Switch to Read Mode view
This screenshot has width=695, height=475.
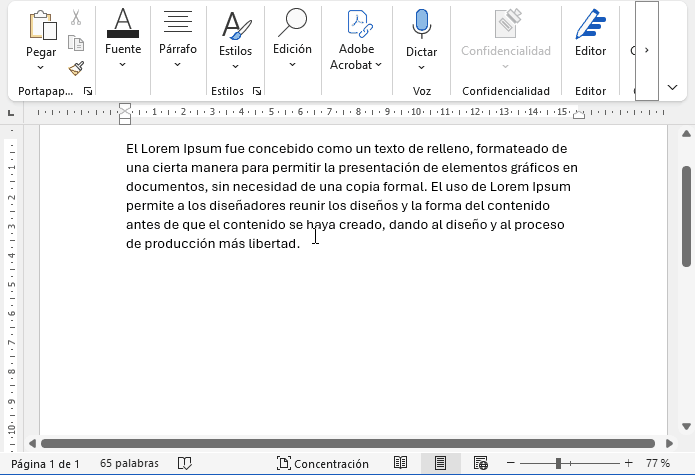[401, 464]
